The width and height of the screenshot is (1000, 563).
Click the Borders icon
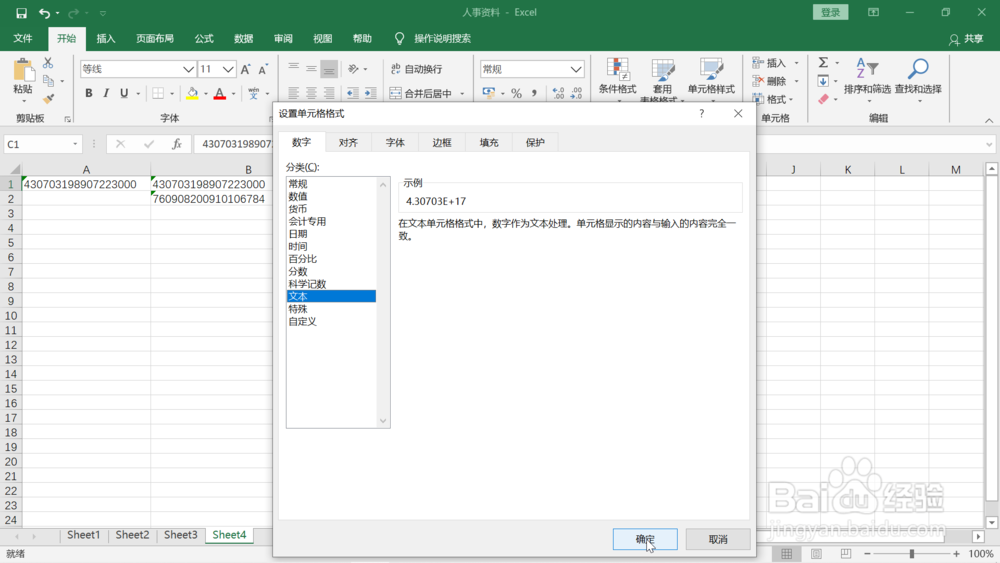pos(158,93)
